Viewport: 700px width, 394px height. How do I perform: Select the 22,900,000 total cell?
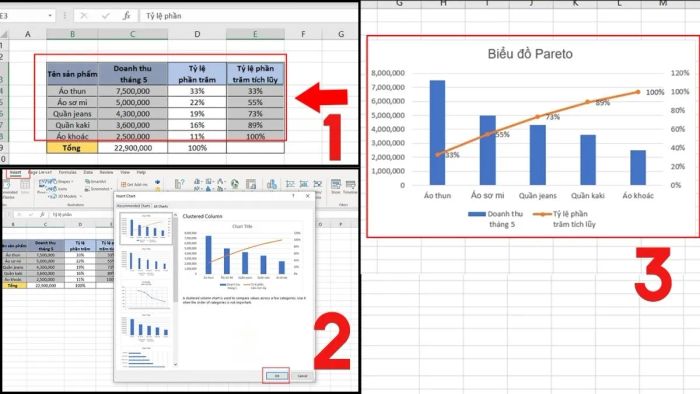point(133,148)
